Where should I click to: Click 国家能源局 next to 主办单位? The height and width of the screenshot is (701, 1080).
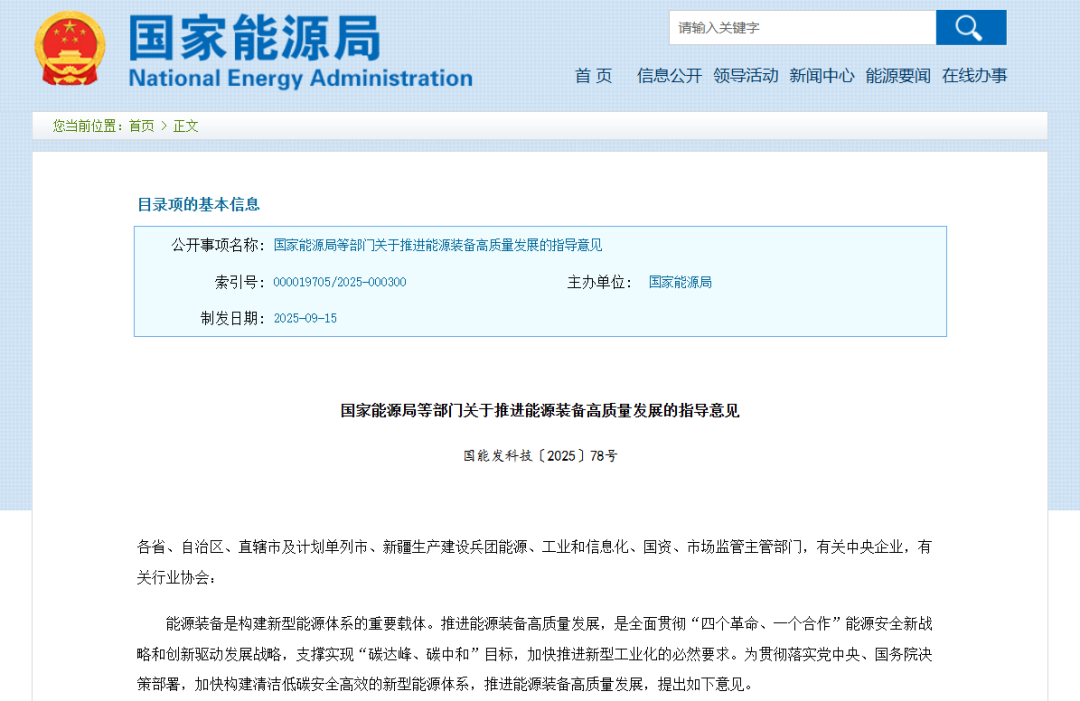(681, 282)
